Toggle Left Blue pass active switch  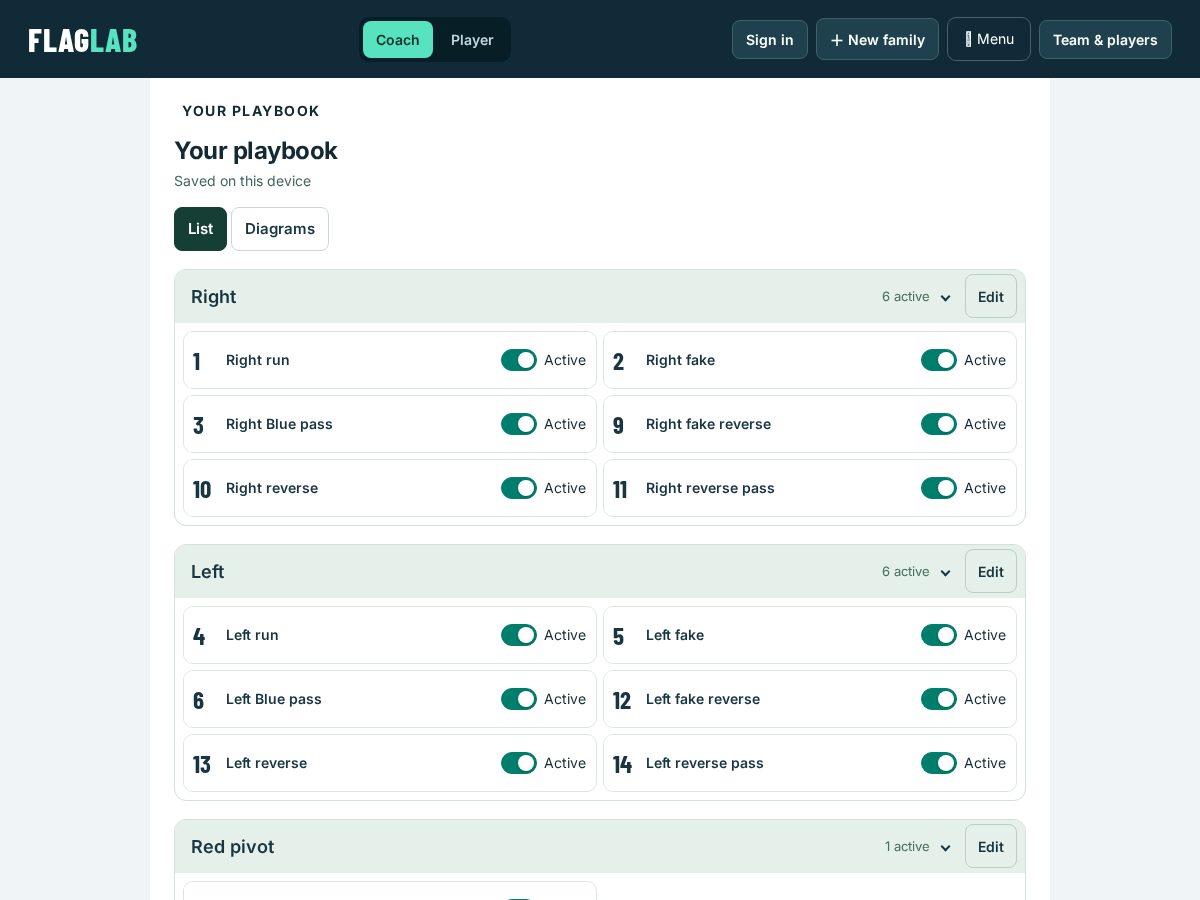point(519,699)
